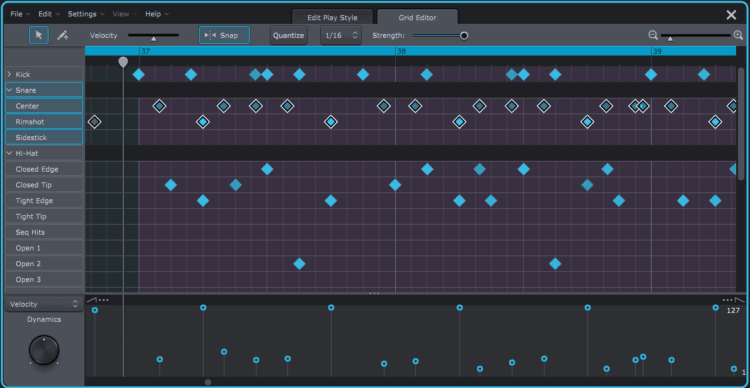Collapse the Hi-Hat group

[9, 153]
